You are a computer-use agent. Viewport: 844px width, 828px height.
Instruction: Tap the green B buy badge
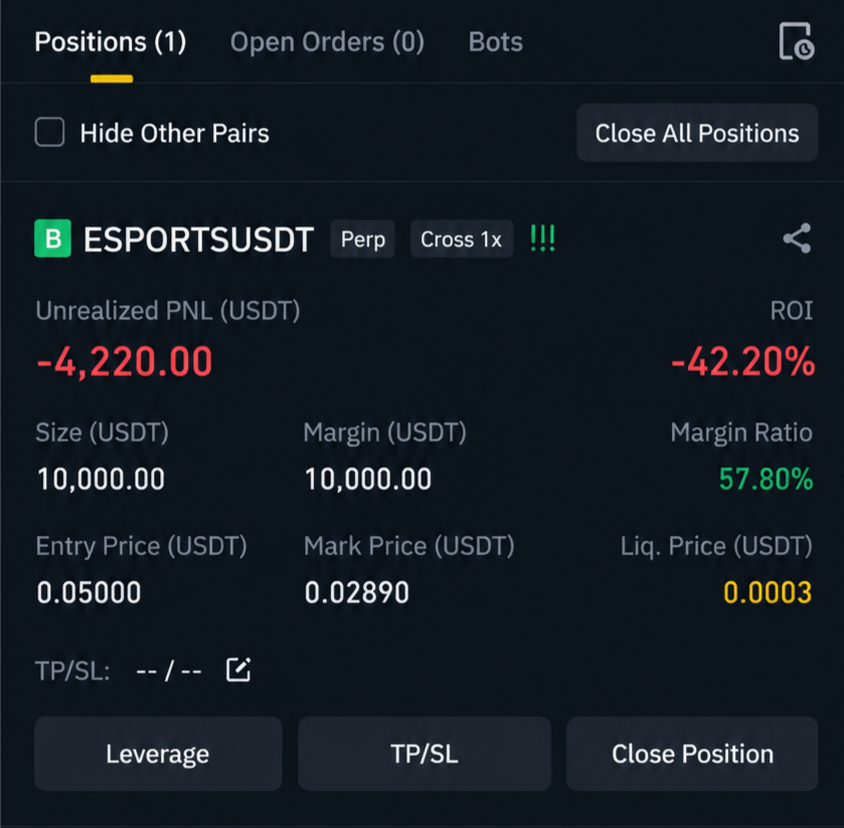click(53, 238)
